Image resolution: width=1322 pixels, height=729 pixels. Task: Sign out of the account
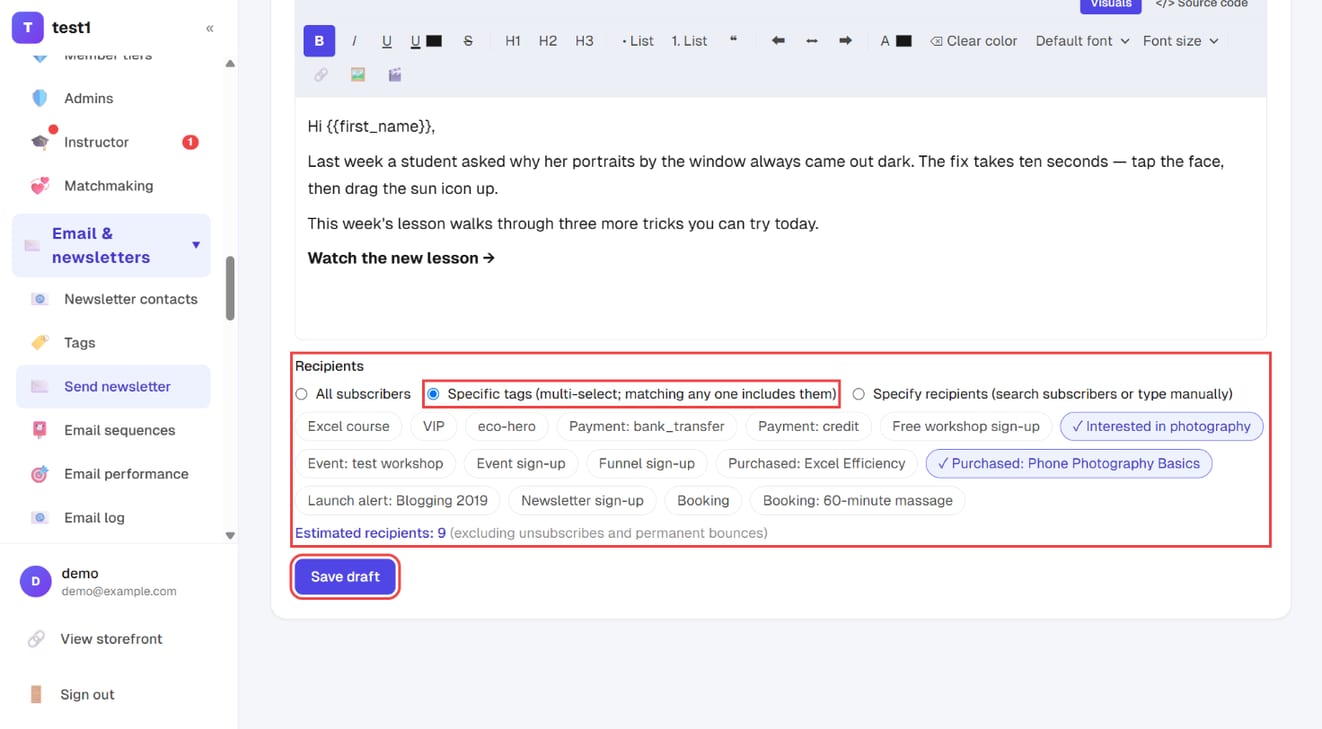pyautogui.click(x=87, y=695)
